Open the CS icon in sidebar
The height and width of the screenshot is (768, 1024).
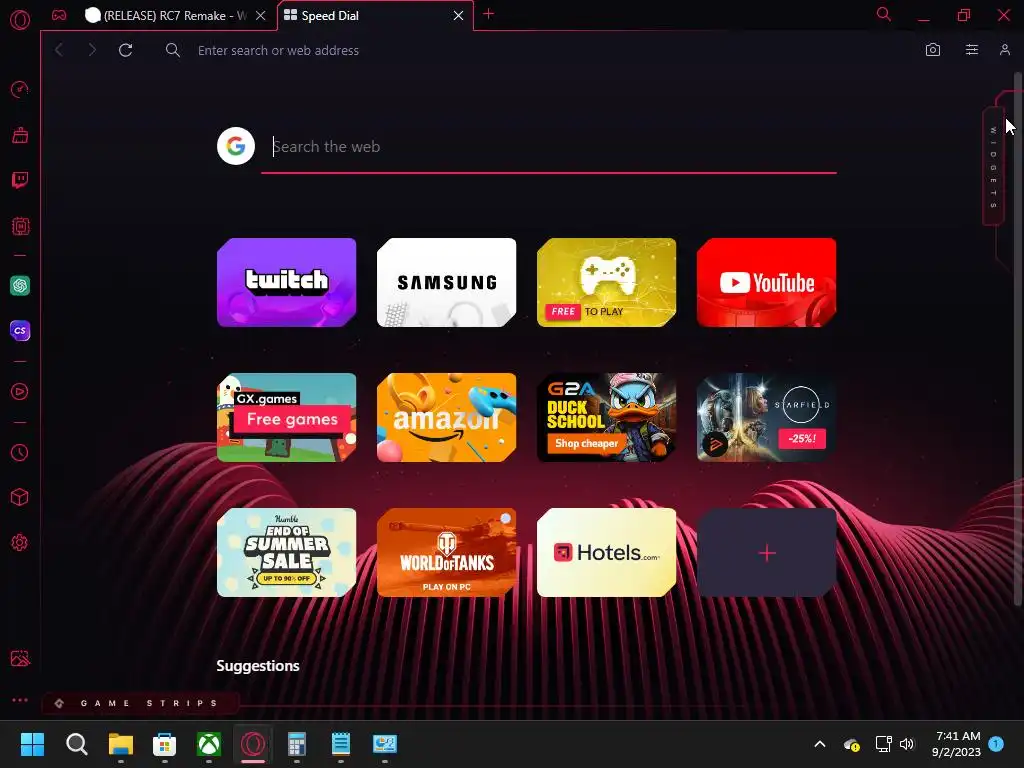coord(20,330)
